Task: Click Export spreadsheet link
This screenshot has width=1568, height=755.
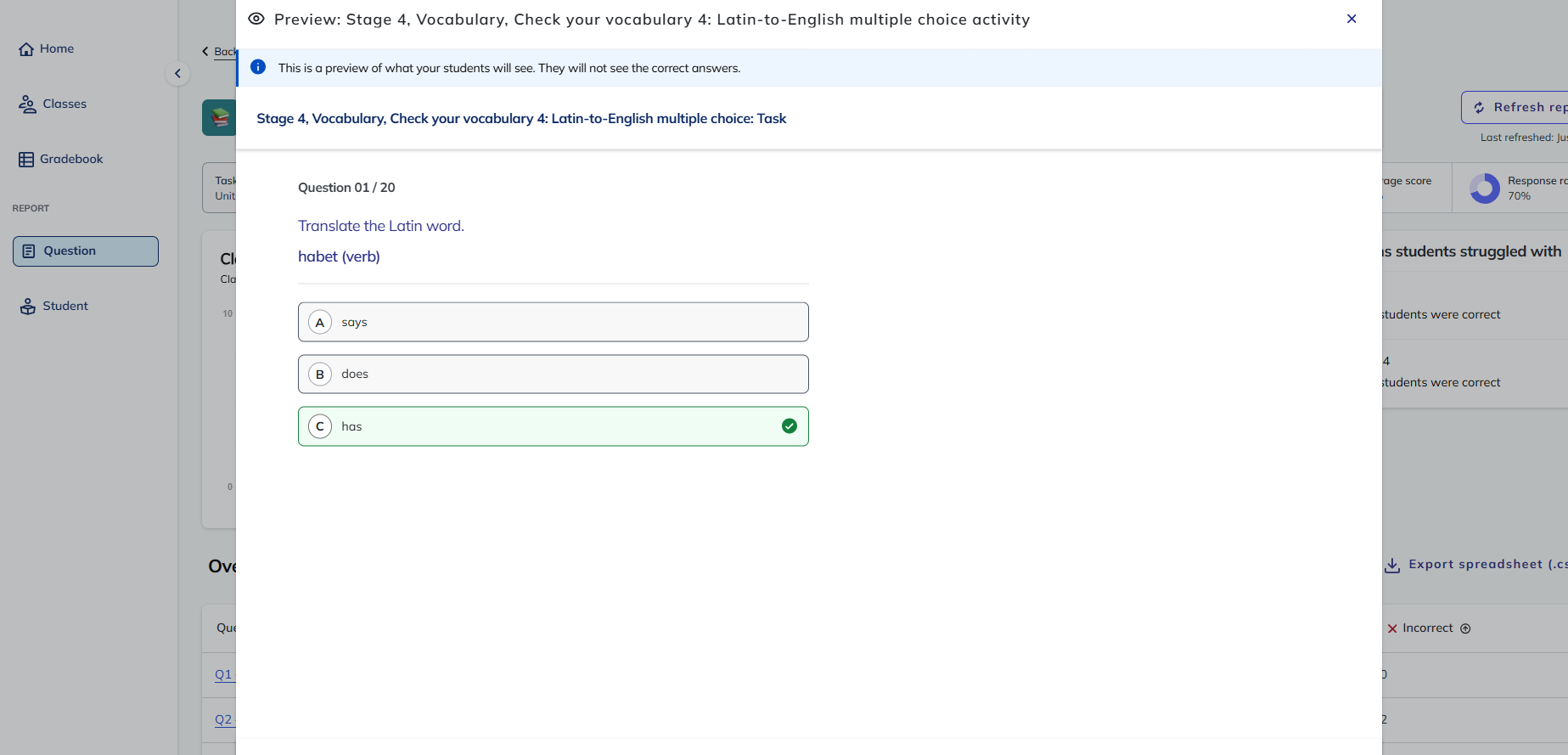Action: [x=1476, y=564]
